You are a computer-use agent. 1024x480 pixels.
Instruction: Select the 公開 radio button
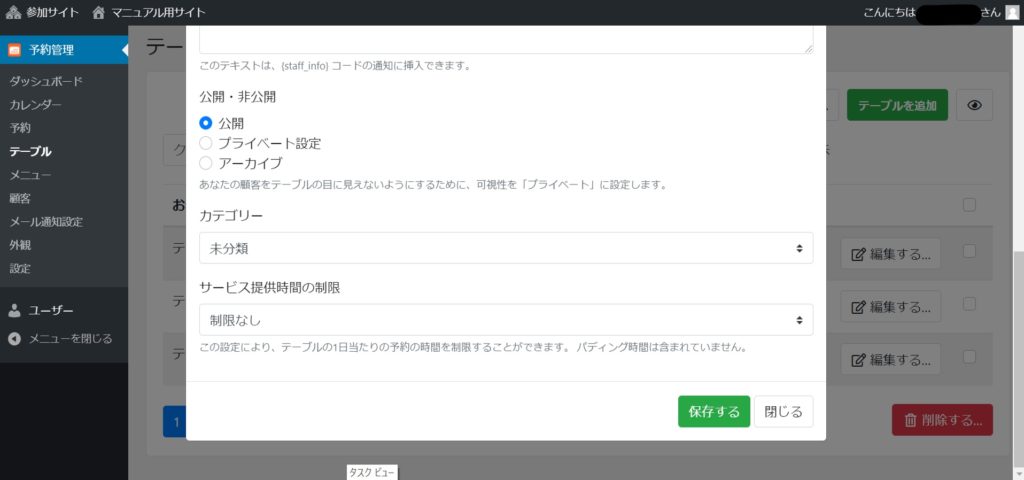pos(206,123)
